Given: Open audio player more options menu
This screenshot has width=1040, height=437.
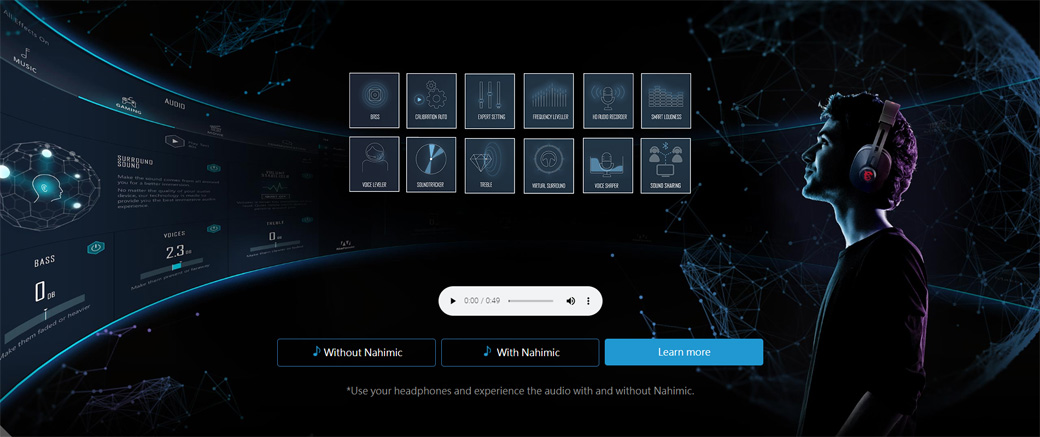Looking at the screenshot, I should coord(588,301).
